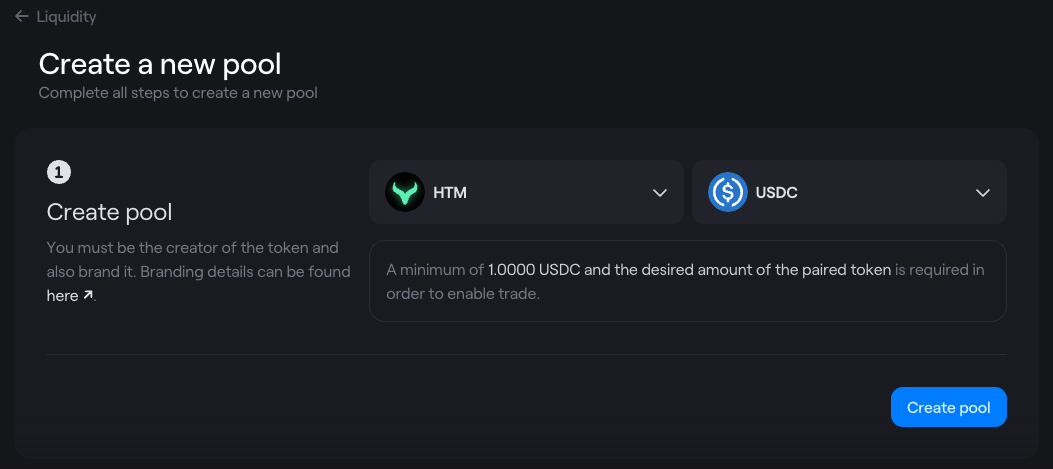Click the HTM token logo

(404, 192)
